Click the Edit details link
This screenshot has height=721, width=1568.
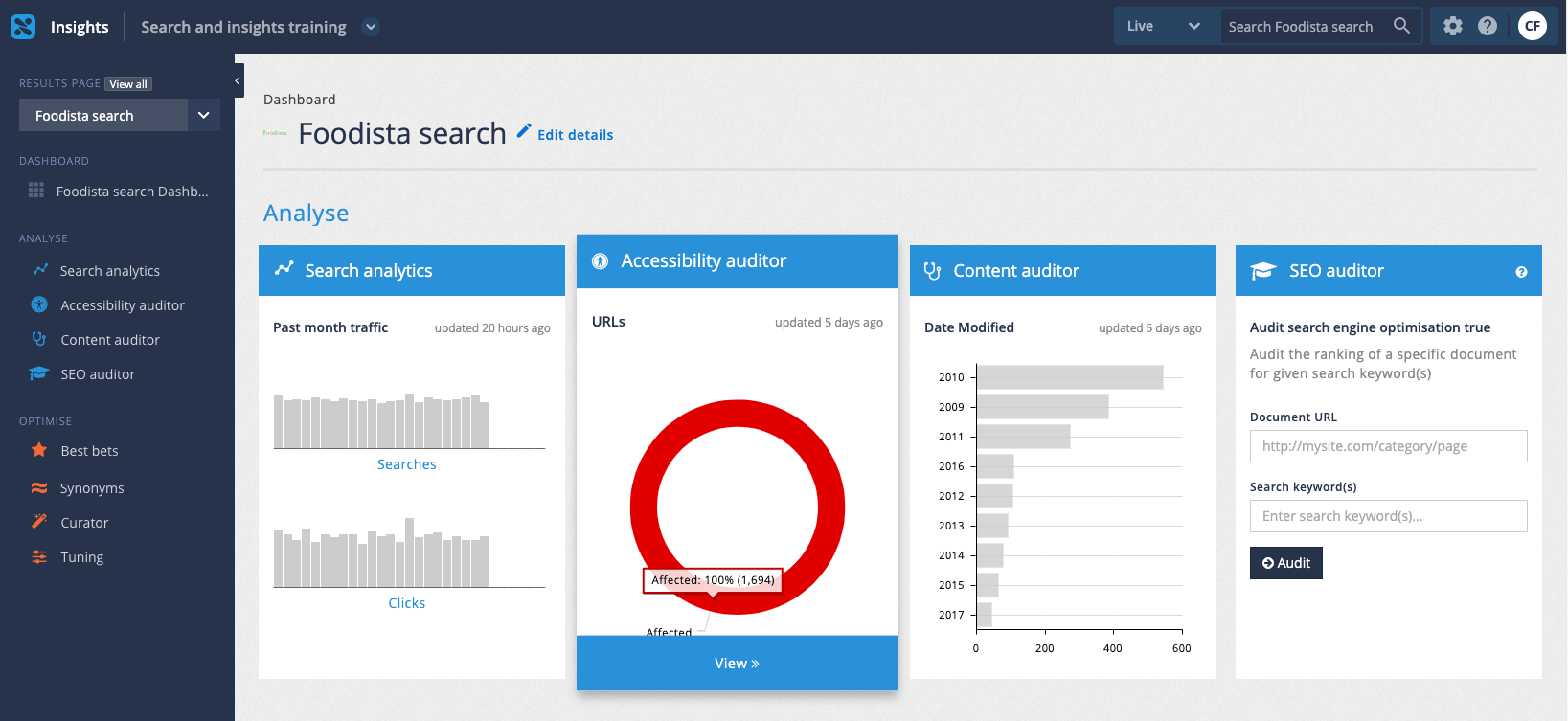[575, 134]
